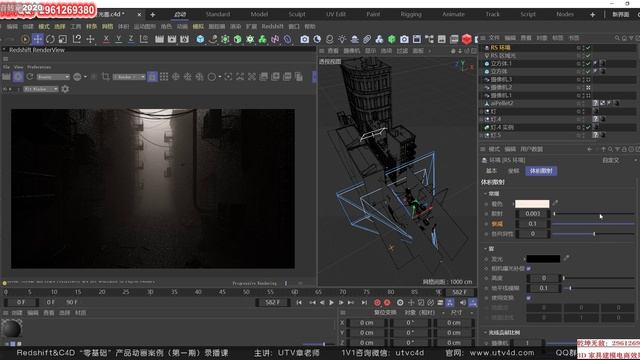
Task: Toggle enable checkmark for 立方体.1
Action: click(x=588, y=64)
